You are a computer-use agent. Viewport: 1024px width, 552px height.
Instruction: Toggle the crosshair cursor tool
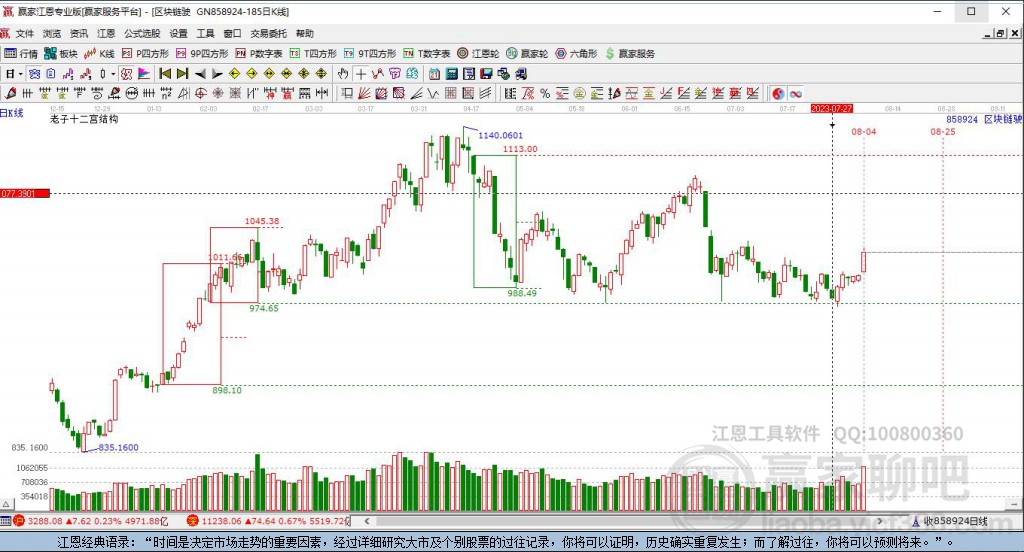[x=360, y=74]
